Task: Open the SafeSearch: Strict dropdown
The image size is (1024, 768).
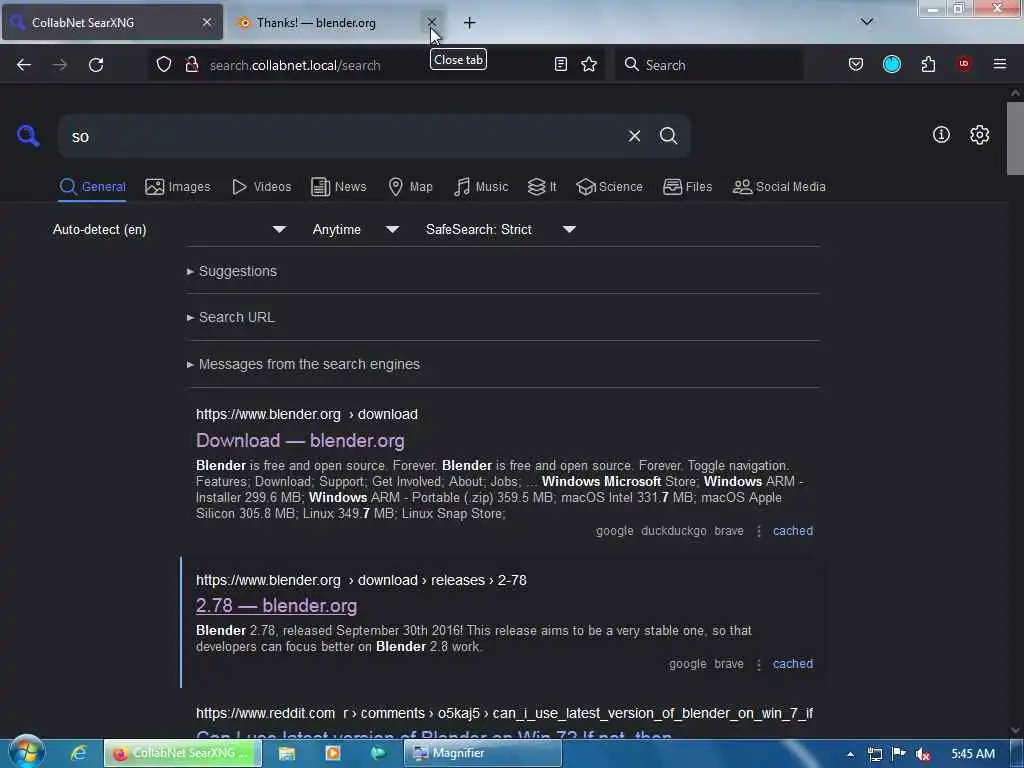Action: (500, 229)
